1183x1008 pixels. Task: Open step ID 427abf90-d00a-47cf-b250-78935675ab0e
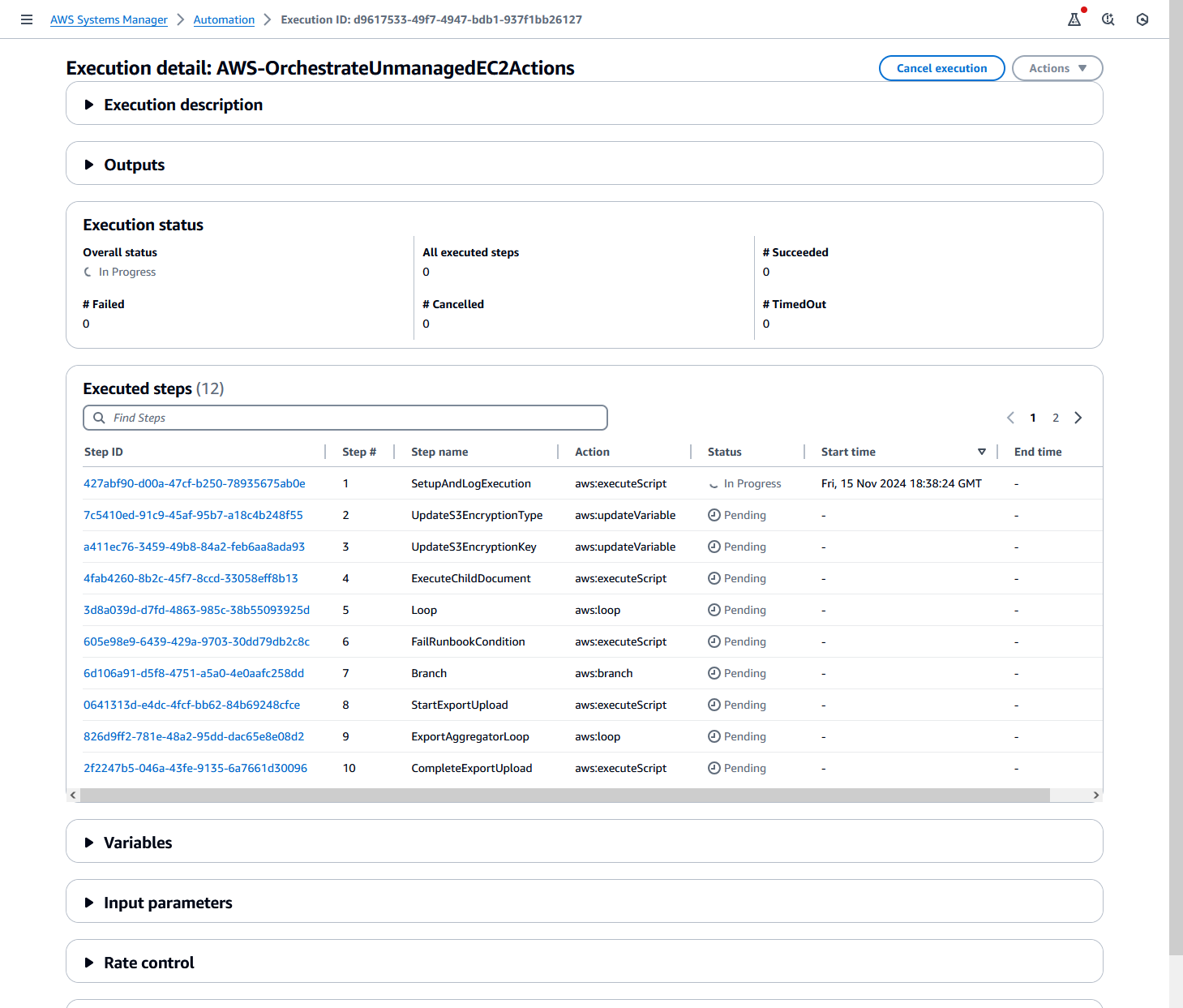click(x=195, y=483)
